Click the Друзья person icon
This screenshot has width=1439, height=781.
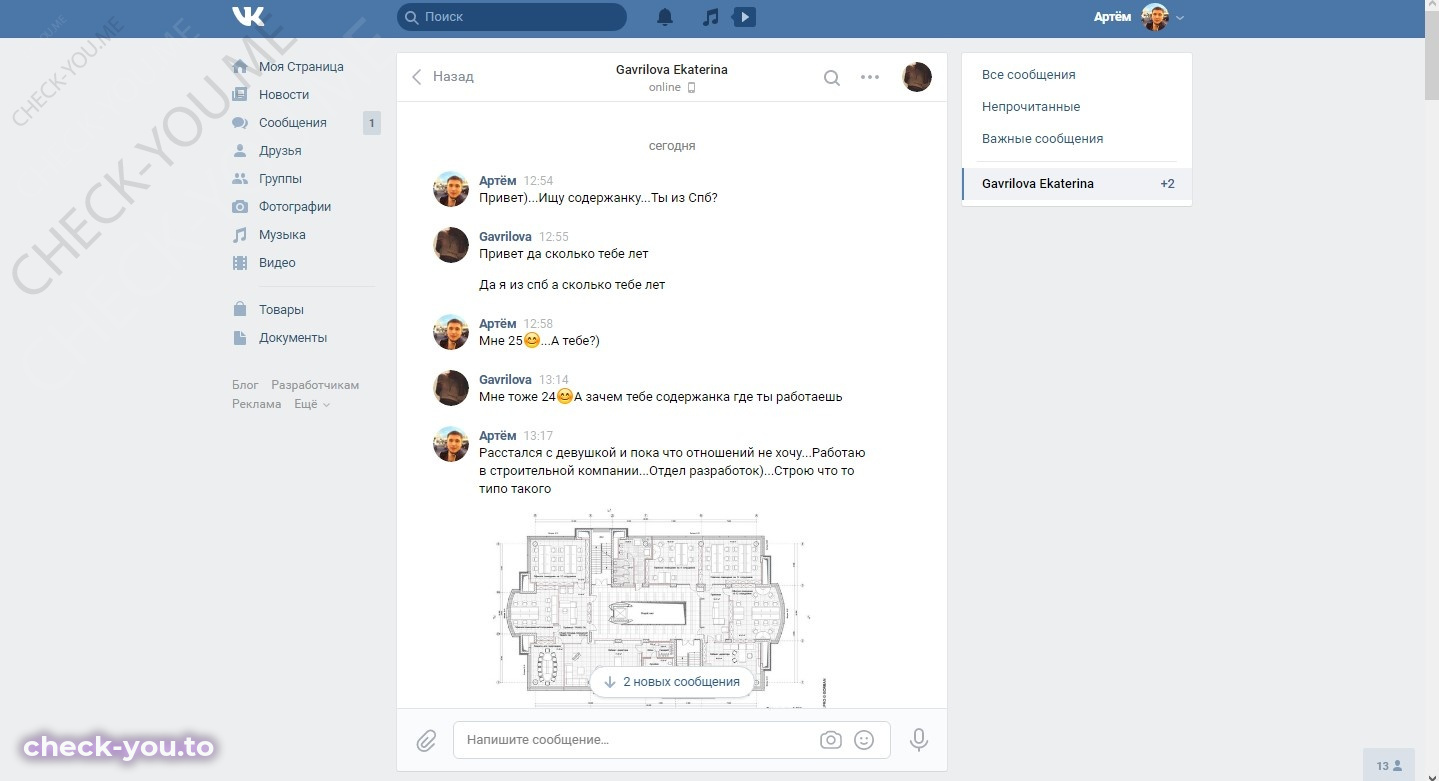click(240, 151)
